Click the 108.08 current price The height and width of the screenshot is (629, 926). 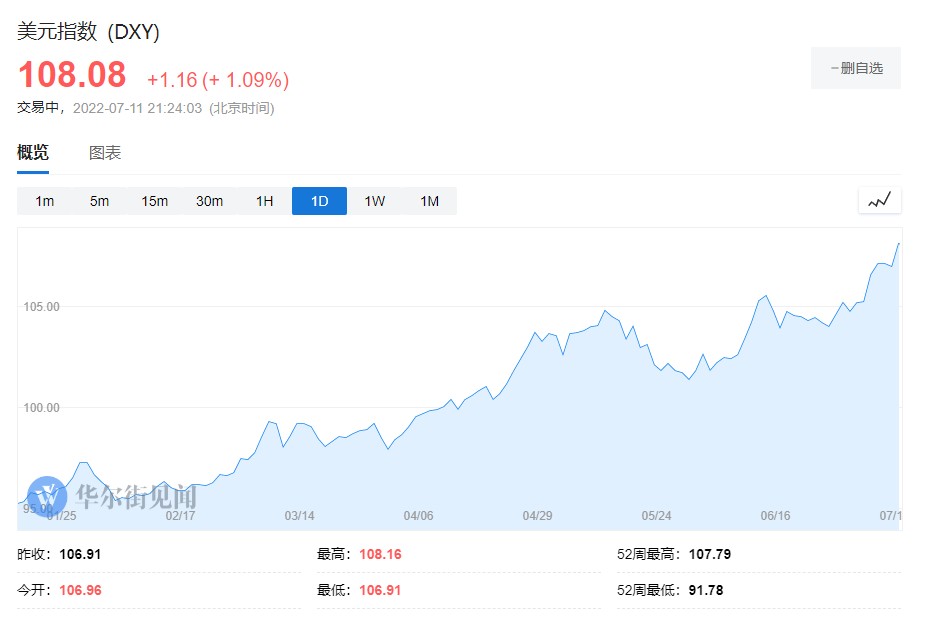pyautogui.click(x=72, y=76)
